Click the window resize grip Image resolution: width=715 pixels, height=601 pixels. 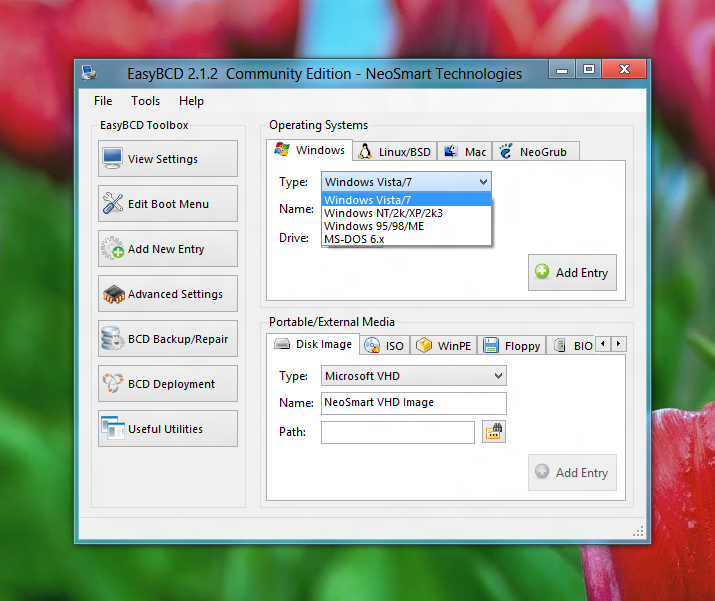[x=638, y=531]
